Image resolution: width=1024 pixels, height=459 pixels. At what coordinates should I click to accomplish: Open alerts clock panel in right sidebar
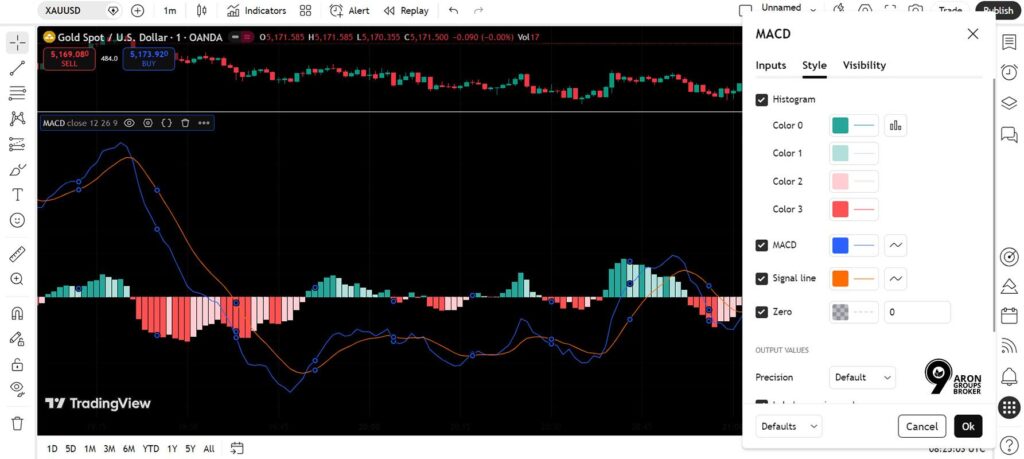pyautogui.click(x=1009, y=72)
